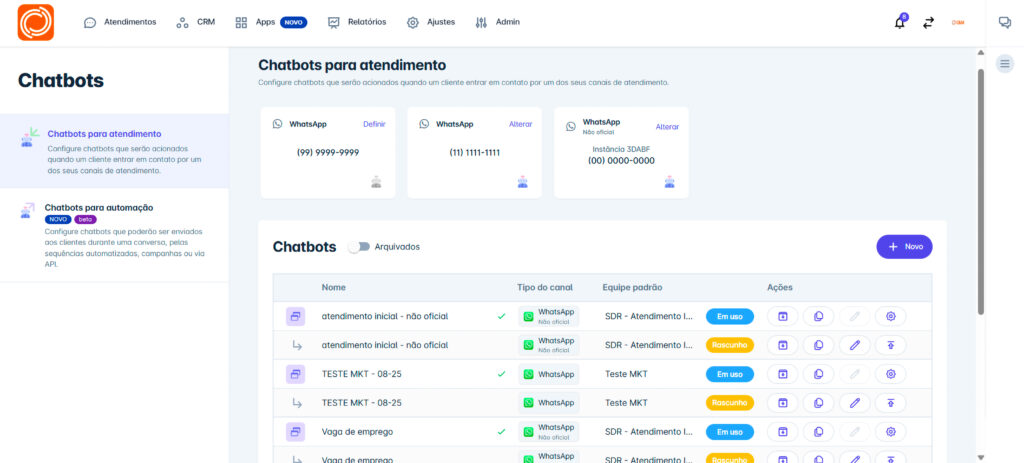Click the Novo button
1024x463 pixels.
pyautogui.click(x=904, y=247)
